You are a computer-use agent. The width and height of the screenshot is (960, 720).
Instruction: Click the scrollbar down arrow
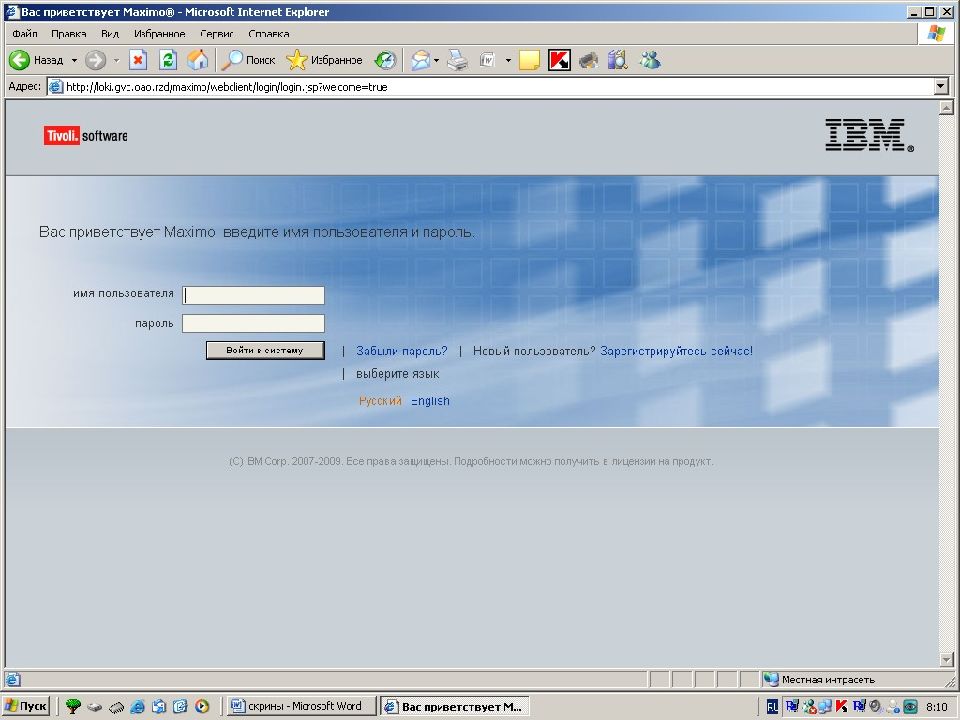click(947, 660)
